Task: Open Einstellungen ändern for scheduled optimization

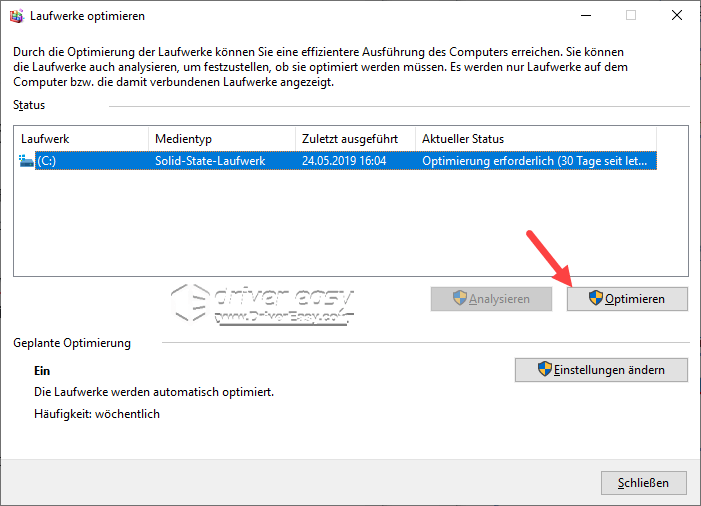Action: pyautogui.click(x=601, y=370)
